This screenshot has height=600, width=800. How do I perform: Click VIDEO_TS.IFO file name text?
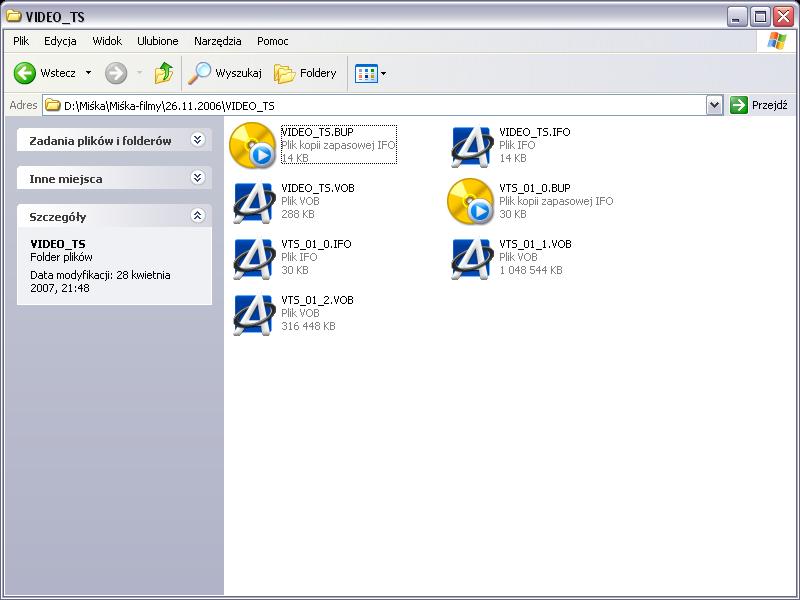[535, 132]
